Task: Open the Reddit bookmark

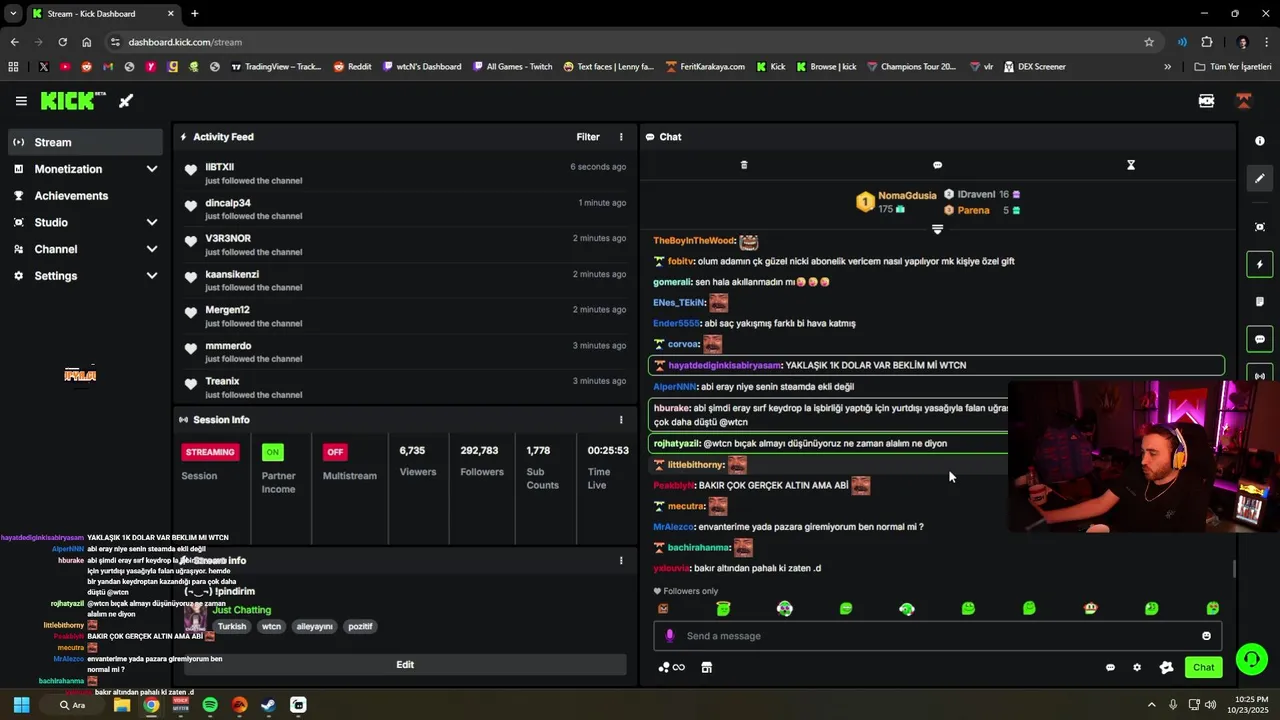Action: [x=352, y=67]
